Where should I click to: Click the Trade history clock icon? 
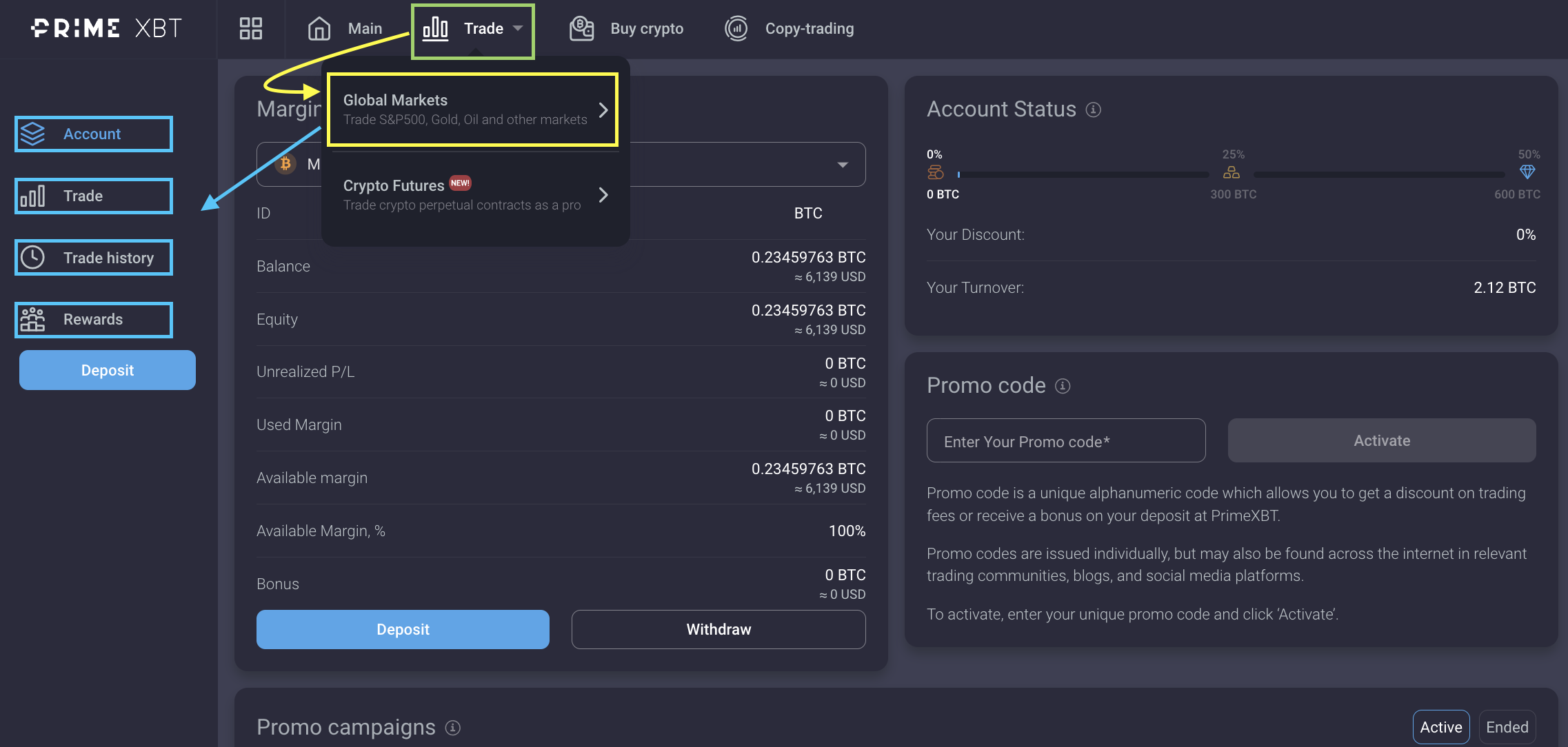click(32, 258)
